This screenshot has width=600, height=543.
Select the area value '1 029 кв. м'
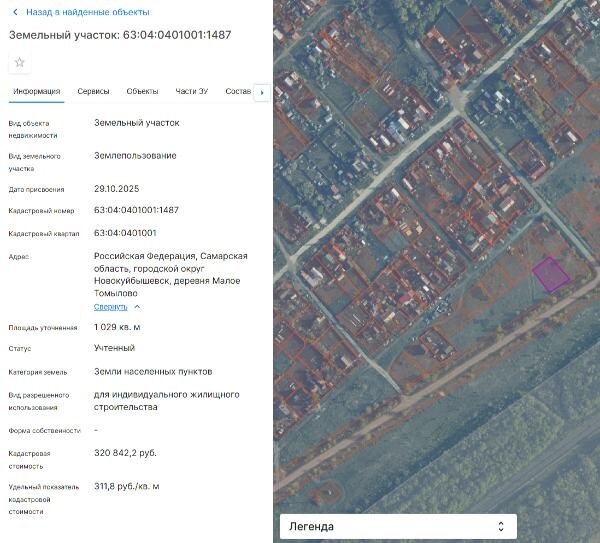coord(117,327)
